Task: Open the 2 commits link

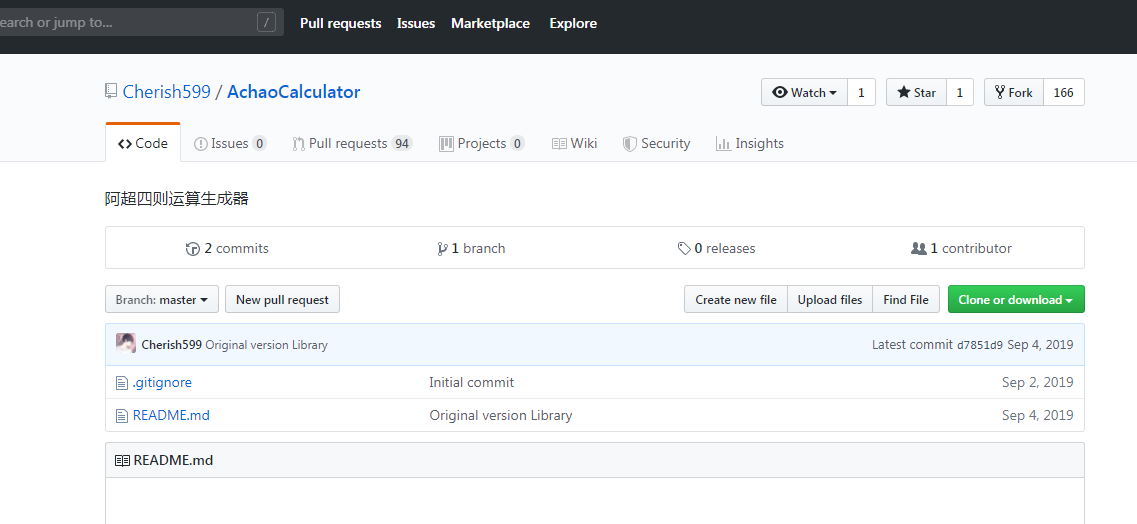Action: [x=227, y=249]
